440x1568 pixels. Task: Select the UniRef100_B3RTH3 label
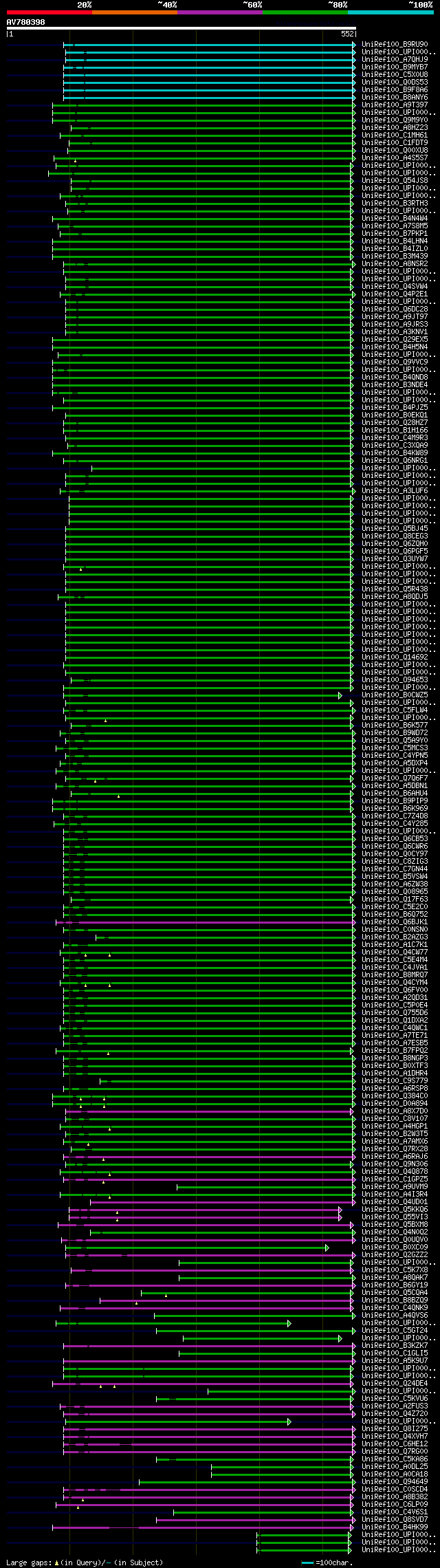tap(395, 204)
